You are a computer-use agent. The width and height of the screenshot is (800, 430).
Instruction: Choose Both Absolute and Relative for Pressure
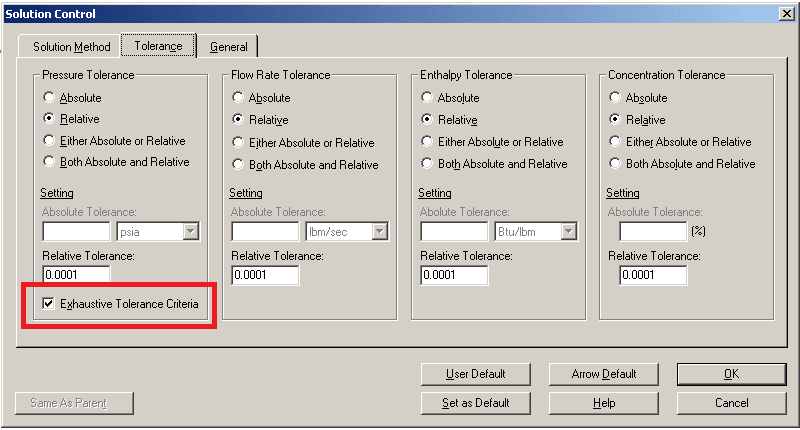[116, 162]
